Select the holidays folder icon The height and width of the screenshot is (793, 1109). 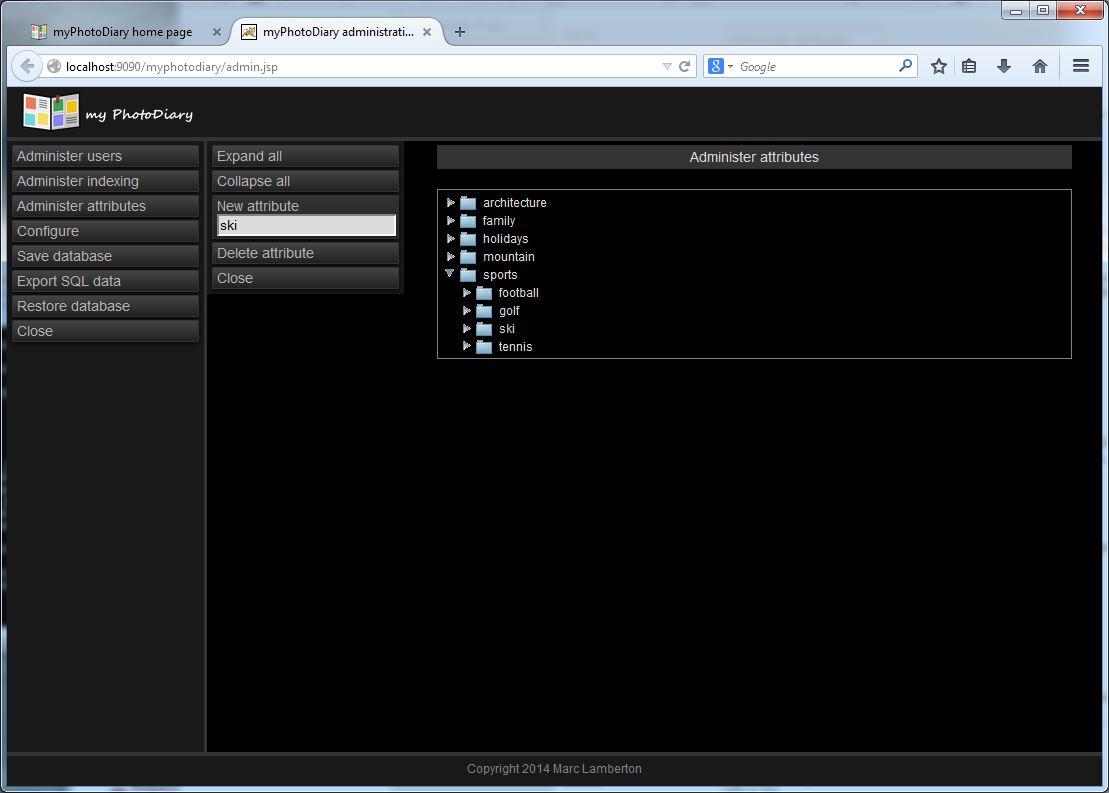468,239
